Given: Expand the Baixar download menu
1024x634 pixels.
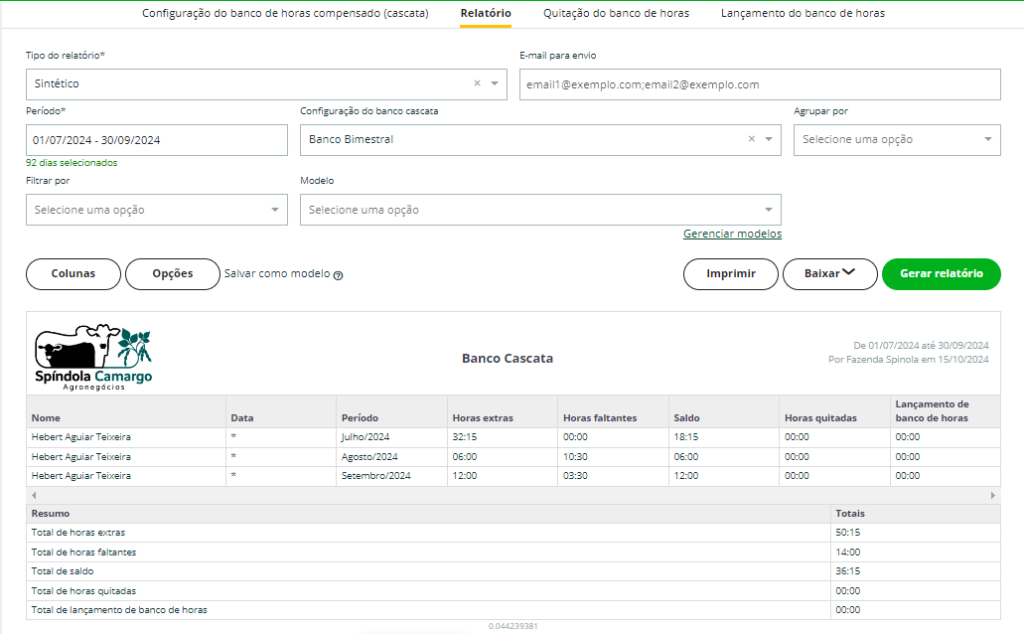Looking at the screenshot, I should tap(829, 274).
